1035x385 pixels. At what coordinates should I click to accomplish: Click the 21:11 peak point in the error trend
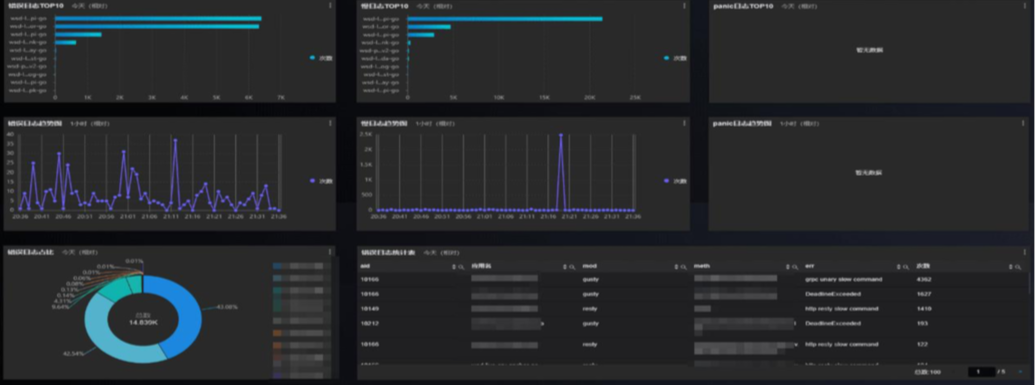175,140
